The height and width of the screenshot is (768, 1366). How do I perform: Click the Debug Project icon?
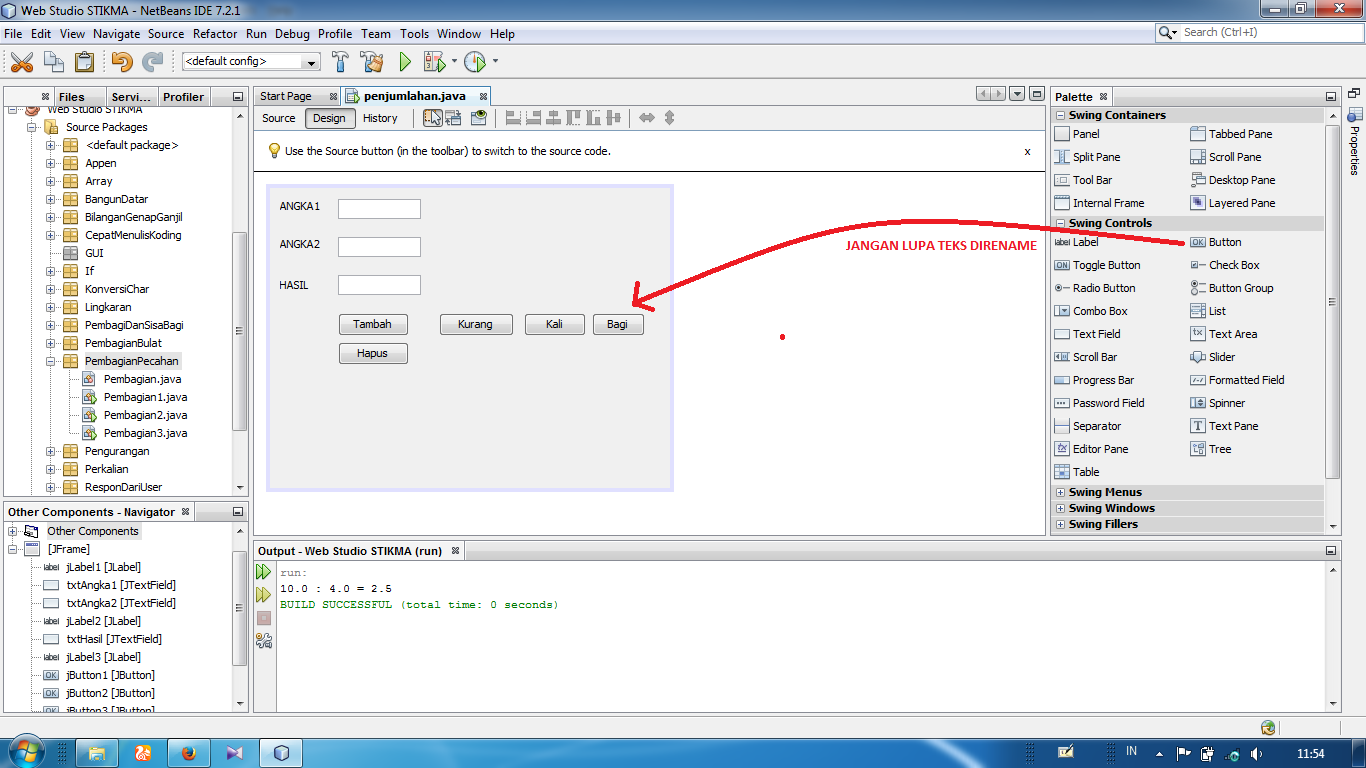pyautogui.click(x=434, y=62)
